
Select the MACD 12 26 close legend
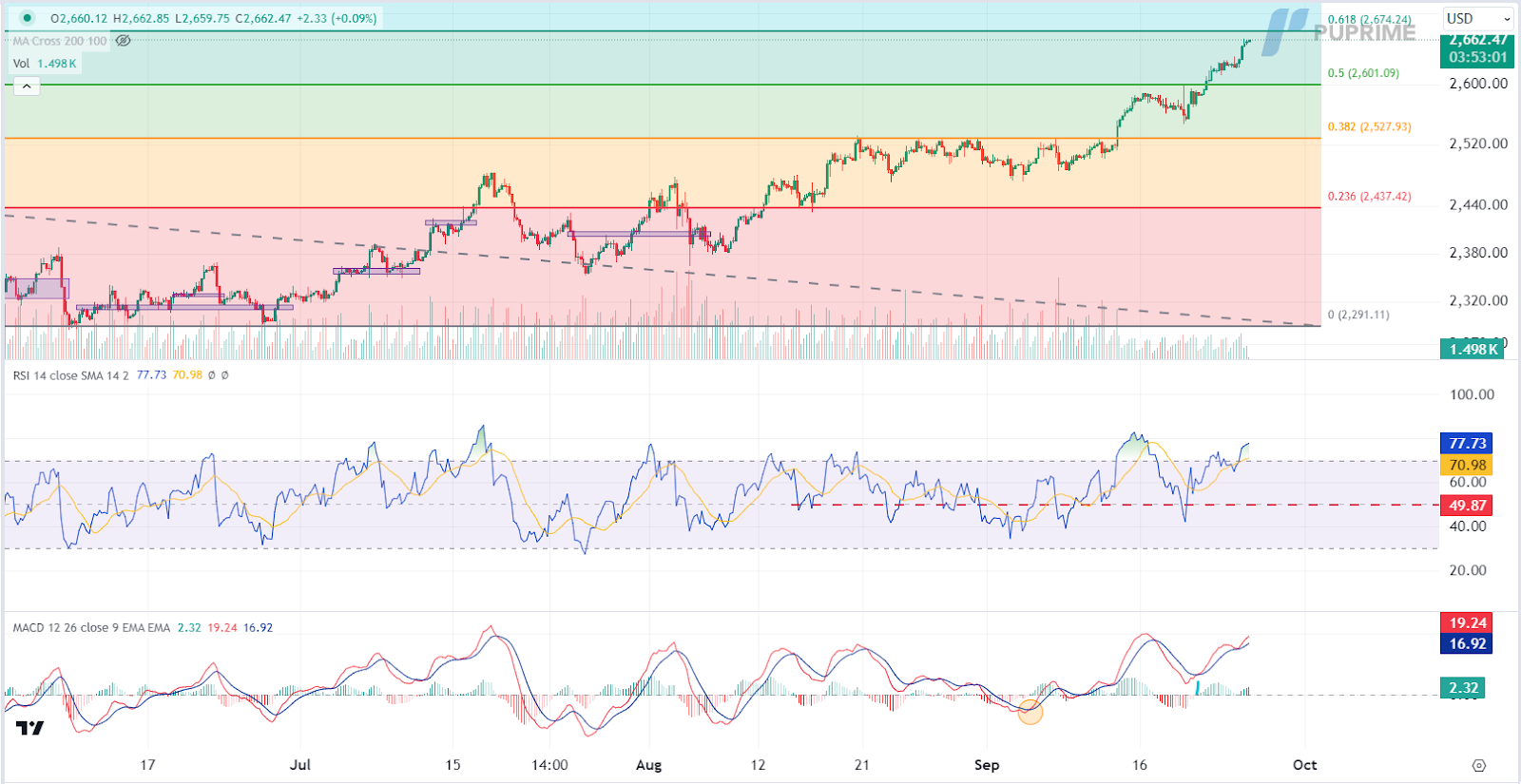91,628
